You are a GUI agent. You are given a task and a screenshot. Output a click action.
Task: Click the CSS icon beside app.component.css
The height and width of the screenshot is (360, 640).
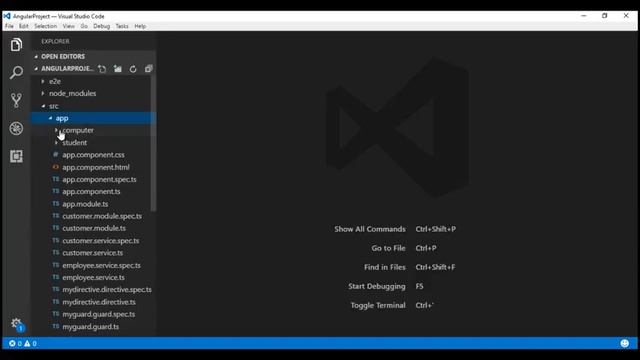[x=56, y=154]
